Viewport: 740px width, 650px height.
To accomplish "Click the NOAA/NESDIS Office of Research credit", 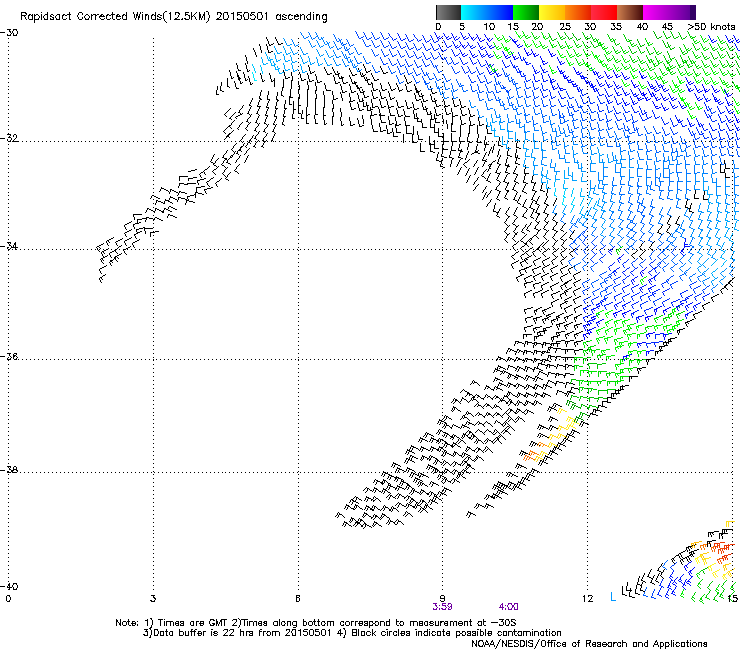I will click(589, 643).
